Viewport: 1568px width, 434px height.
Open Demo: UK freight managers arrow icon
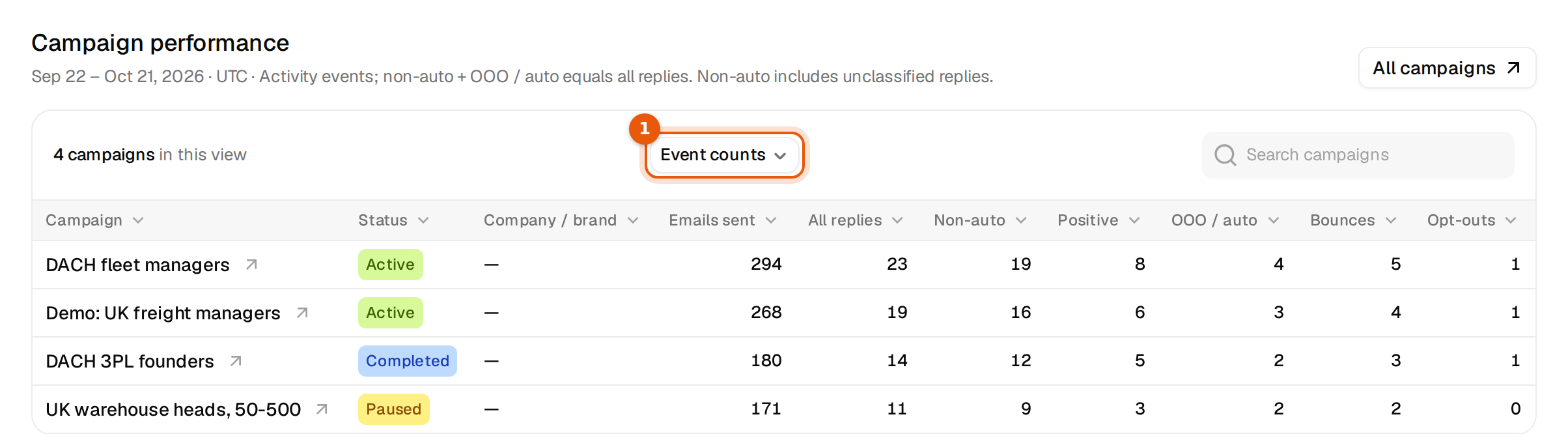click(x=302, y=313)
